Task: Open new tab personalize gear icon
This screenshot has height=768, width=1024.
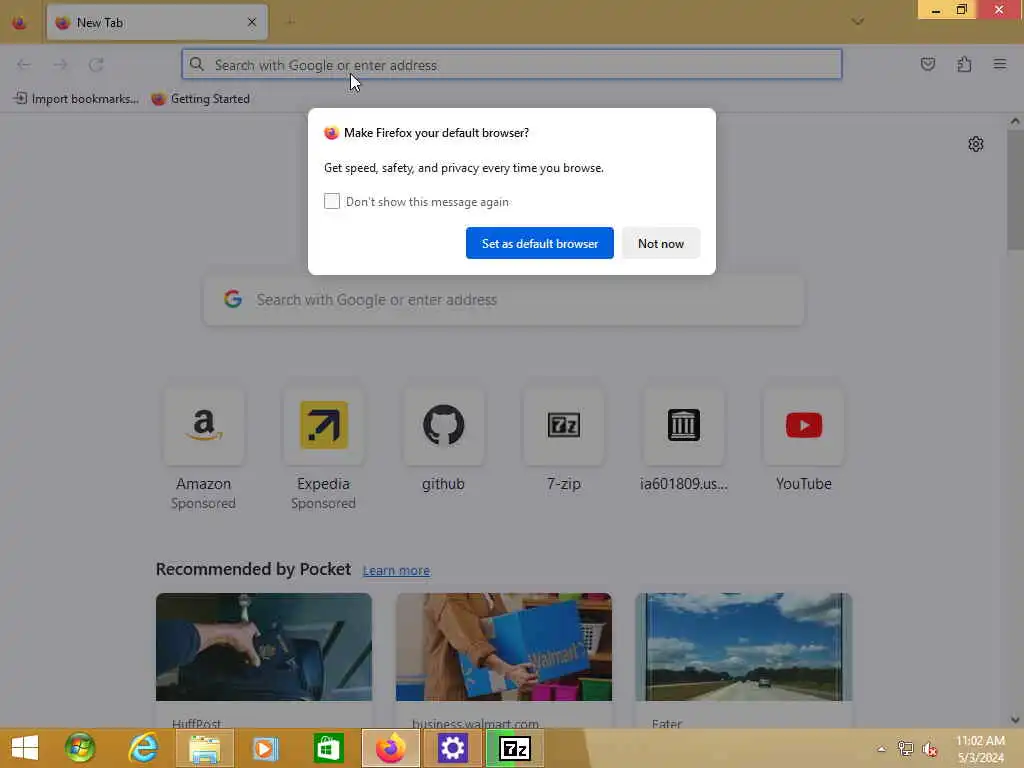Action: pos(976,144)
